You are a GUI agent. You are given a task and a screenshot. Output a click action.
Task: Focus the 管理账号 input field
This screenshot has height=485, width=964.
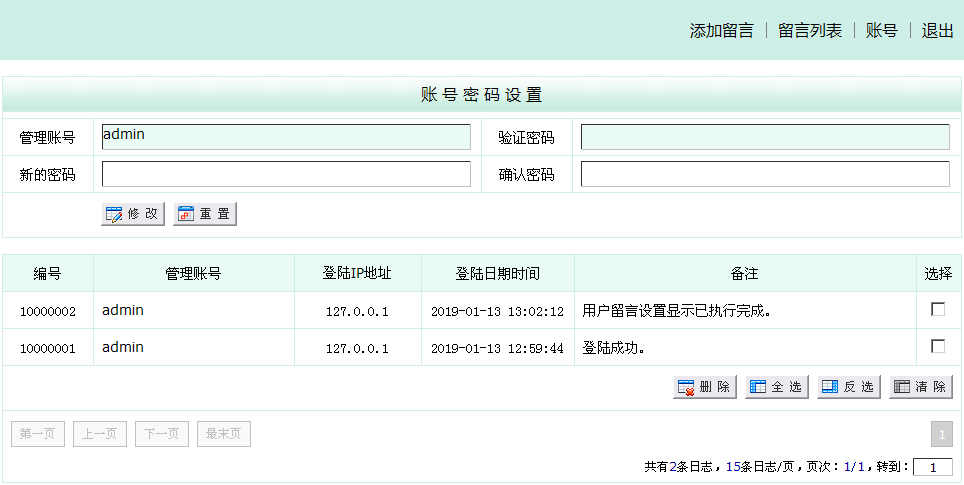tap(286, 137)
